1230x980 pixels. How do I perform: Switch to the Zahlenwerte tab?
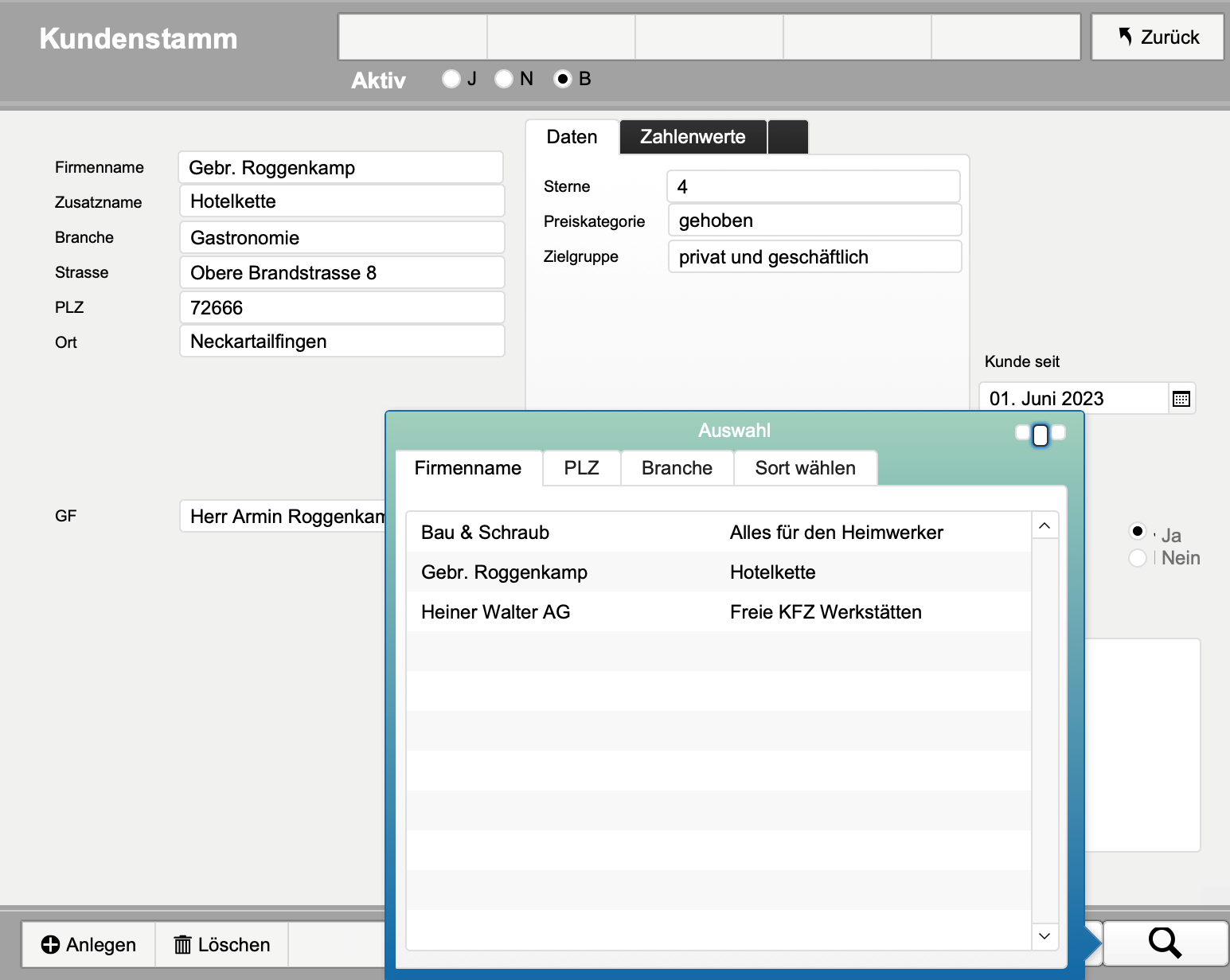click(693, 137)
